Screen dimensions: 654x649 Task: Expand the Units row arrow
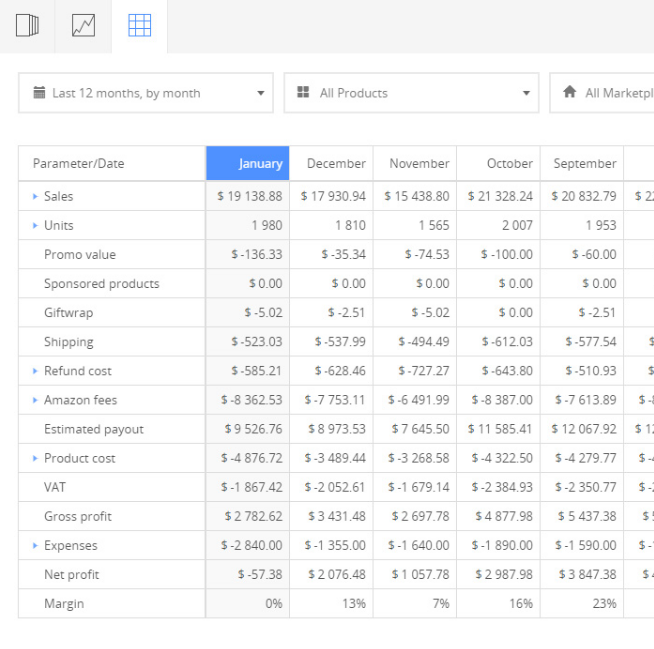click(35, 226)
